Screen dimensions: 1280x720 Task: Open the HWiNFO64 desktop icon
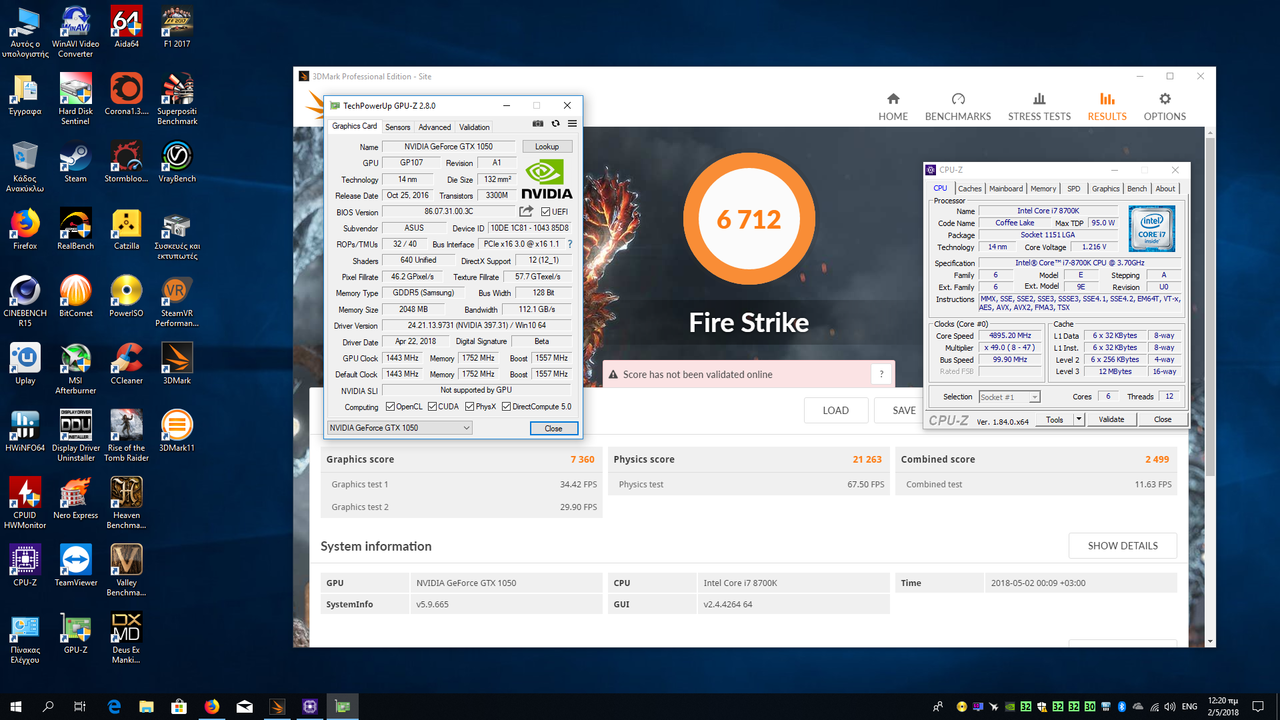[x=25, y=431]
